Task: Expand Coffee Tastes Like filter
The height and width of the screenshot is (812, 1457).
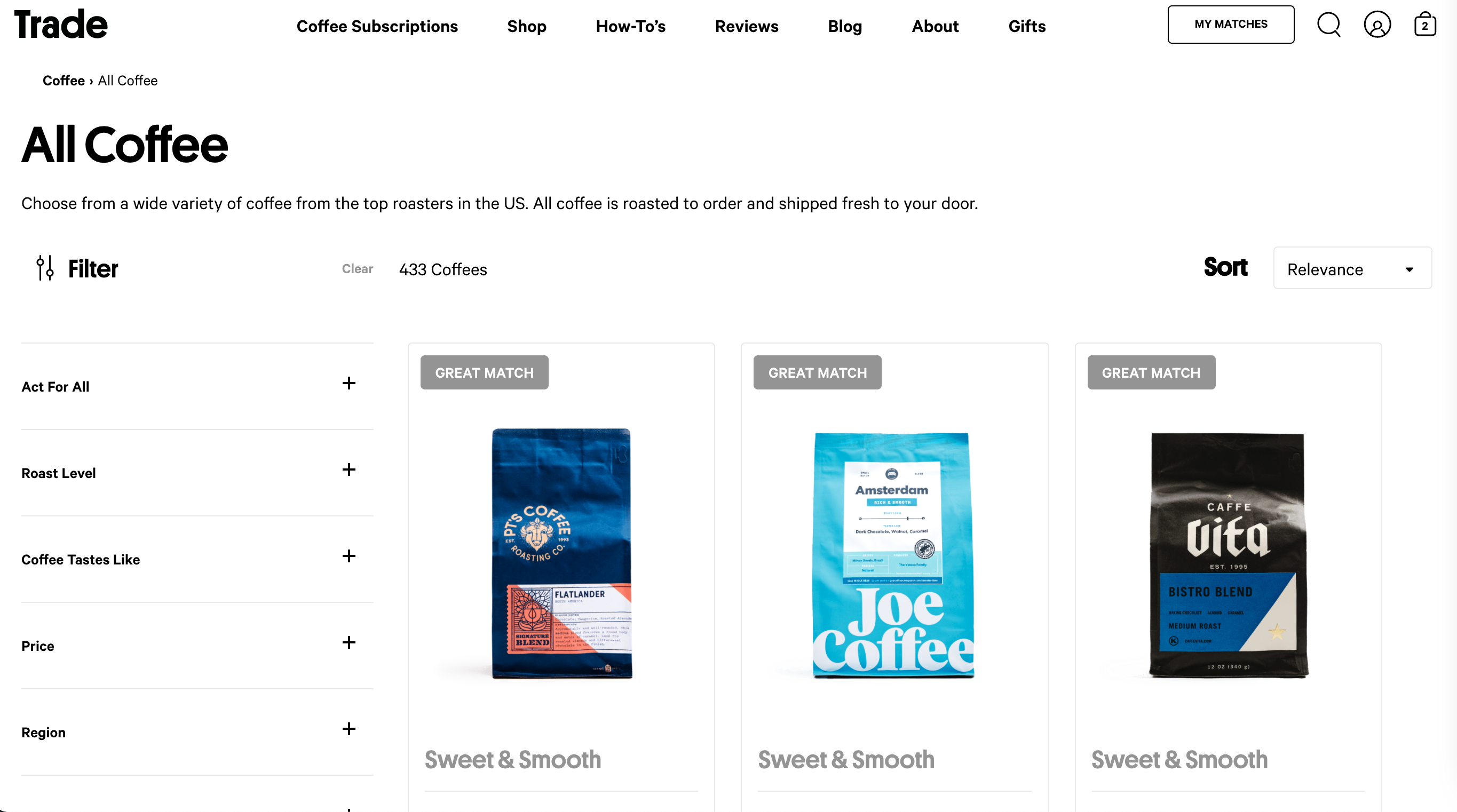Action: pyautogui.click(x=197, y=559)
